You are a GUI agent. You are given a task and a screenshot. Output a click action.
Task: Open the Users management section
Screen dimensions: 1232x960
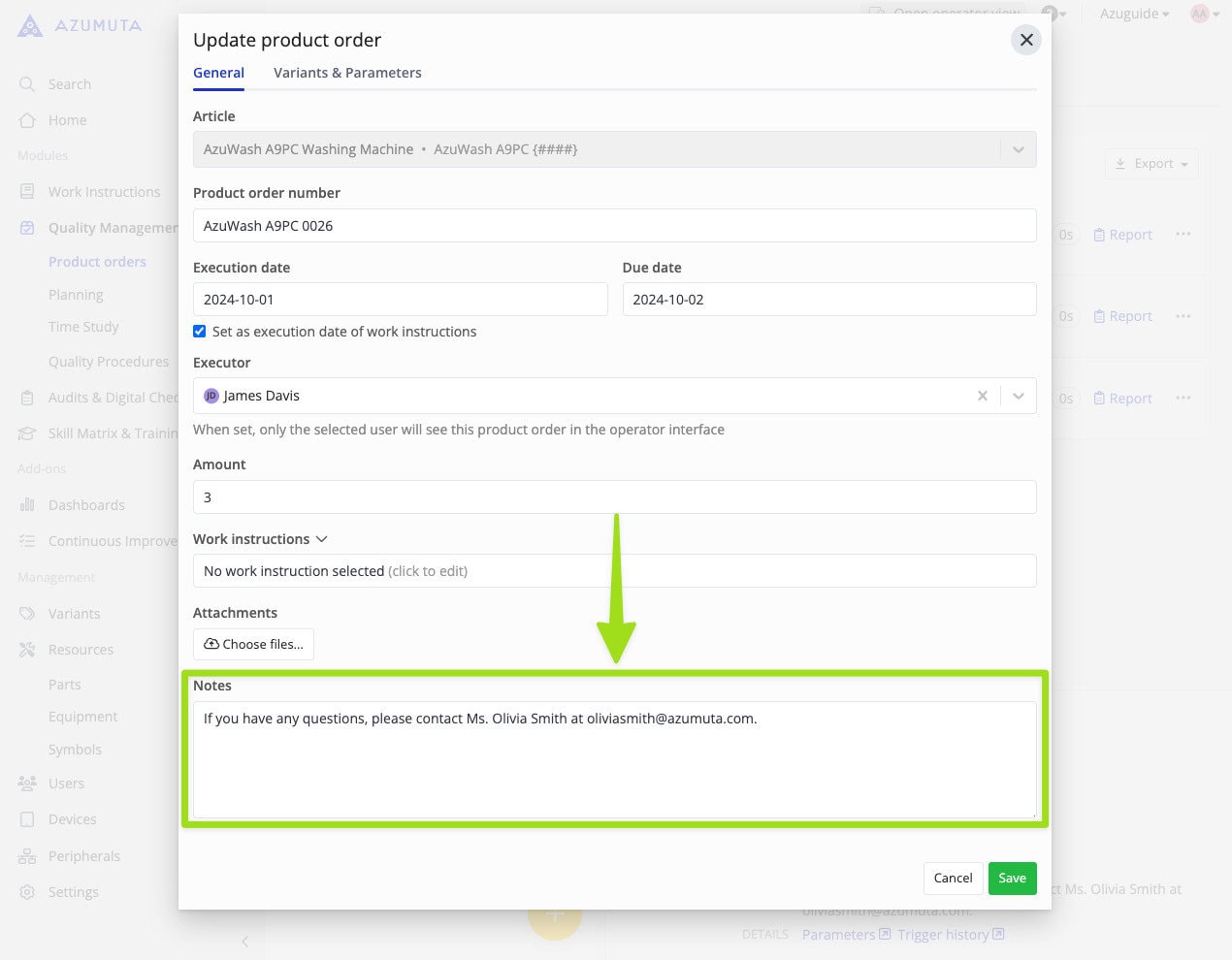click(66, 783)
